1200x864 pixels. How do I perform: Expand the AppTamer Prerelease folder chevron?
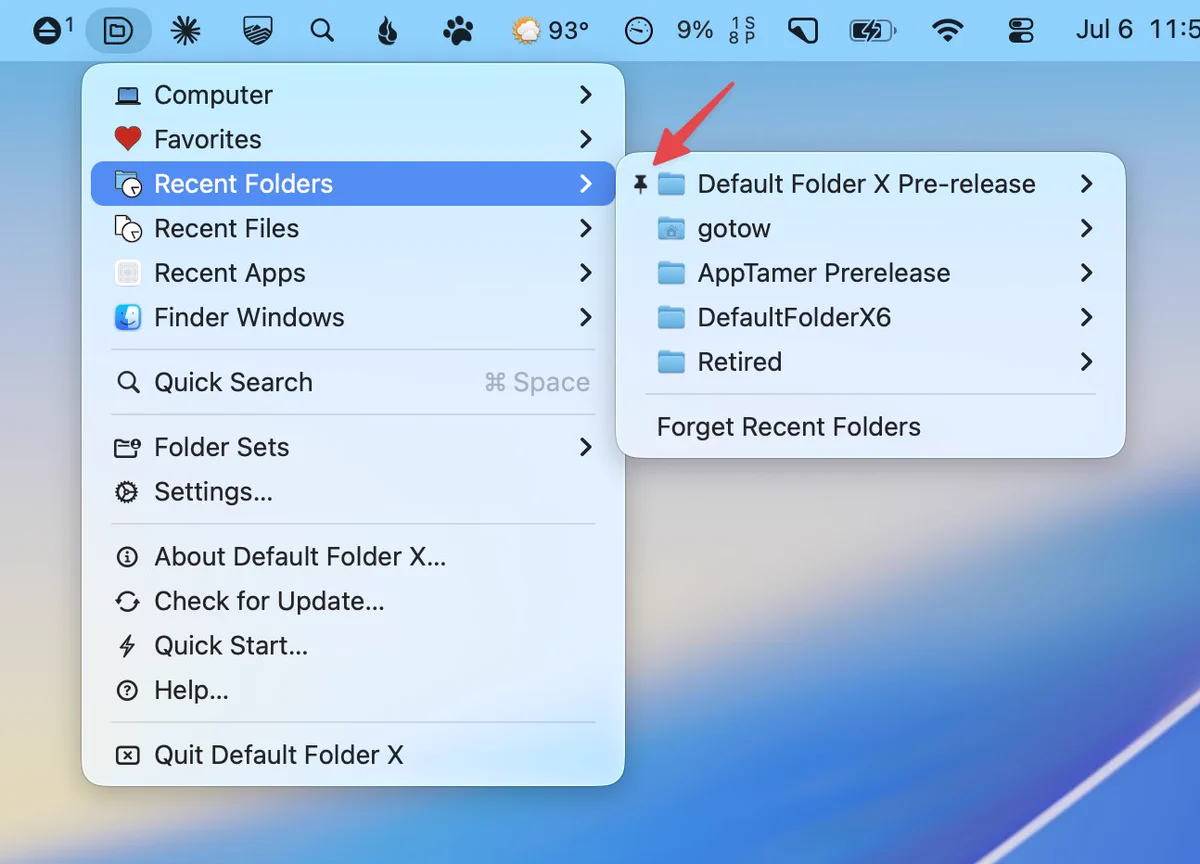coord(1087,273)
